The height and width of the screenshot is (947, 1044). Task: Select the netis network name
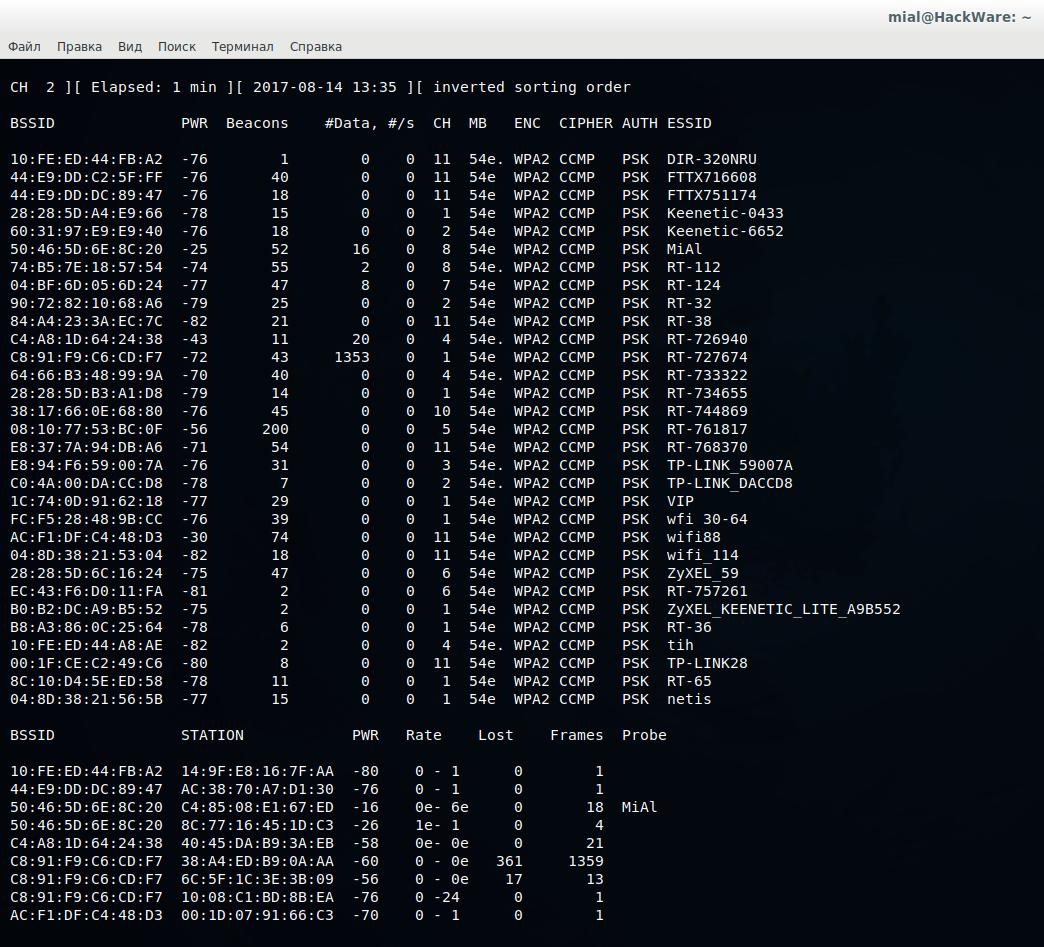pyautogui.click(x=689, y=699)
